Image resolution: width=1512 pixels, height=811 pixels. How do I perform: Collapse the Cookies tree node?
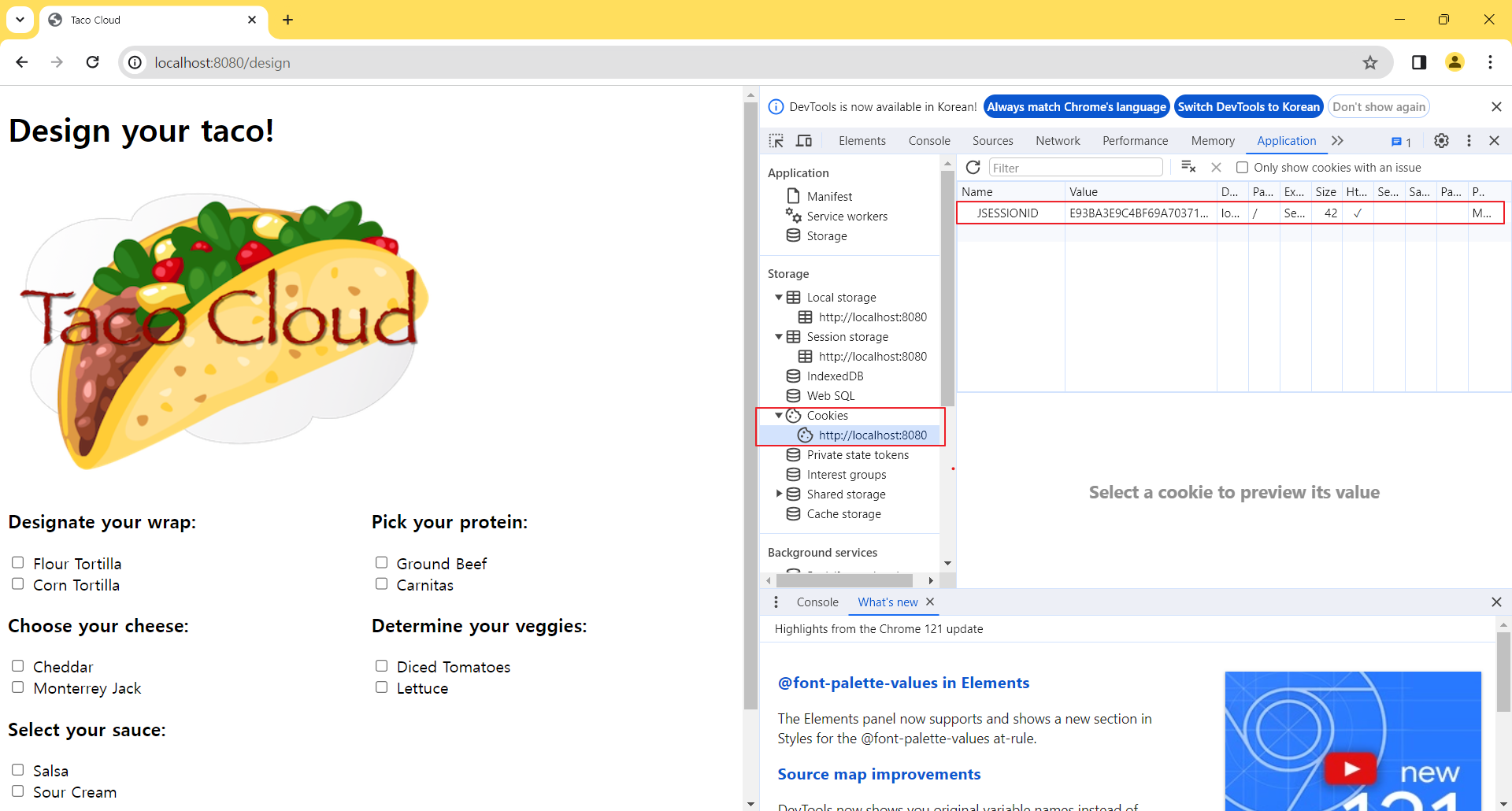pos(779,415)
